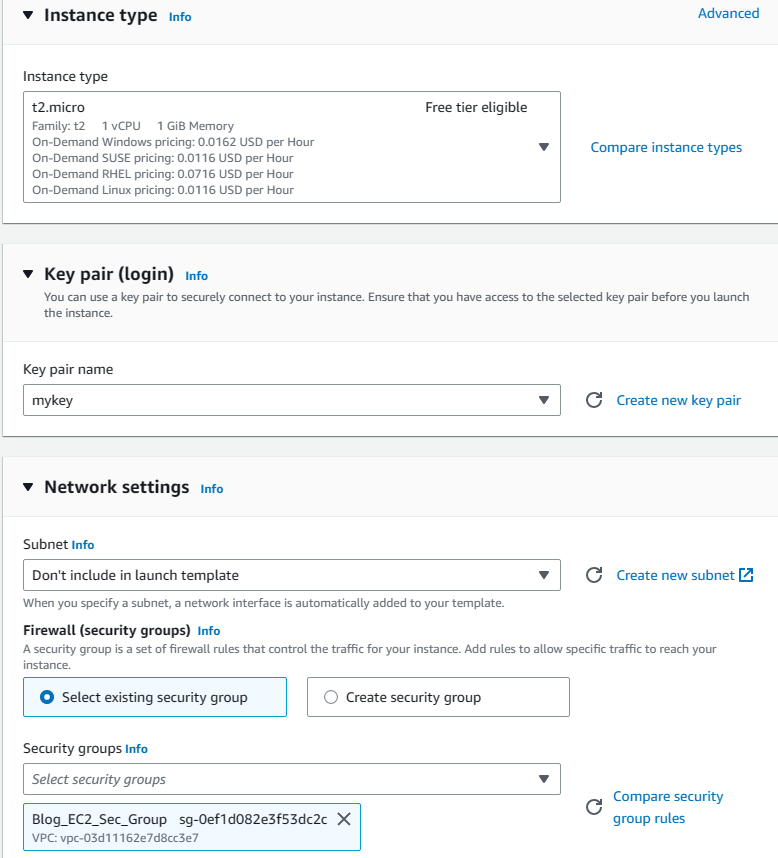Click refresh icon beside Security groups

coord(594,807)
